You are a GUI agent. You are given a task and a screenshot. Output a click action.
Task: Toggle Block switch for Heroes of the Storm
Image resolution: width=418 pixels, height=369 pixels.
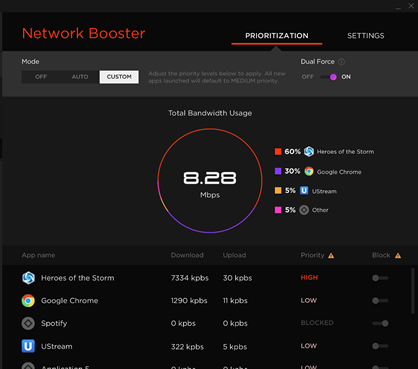tap(380, 278)
